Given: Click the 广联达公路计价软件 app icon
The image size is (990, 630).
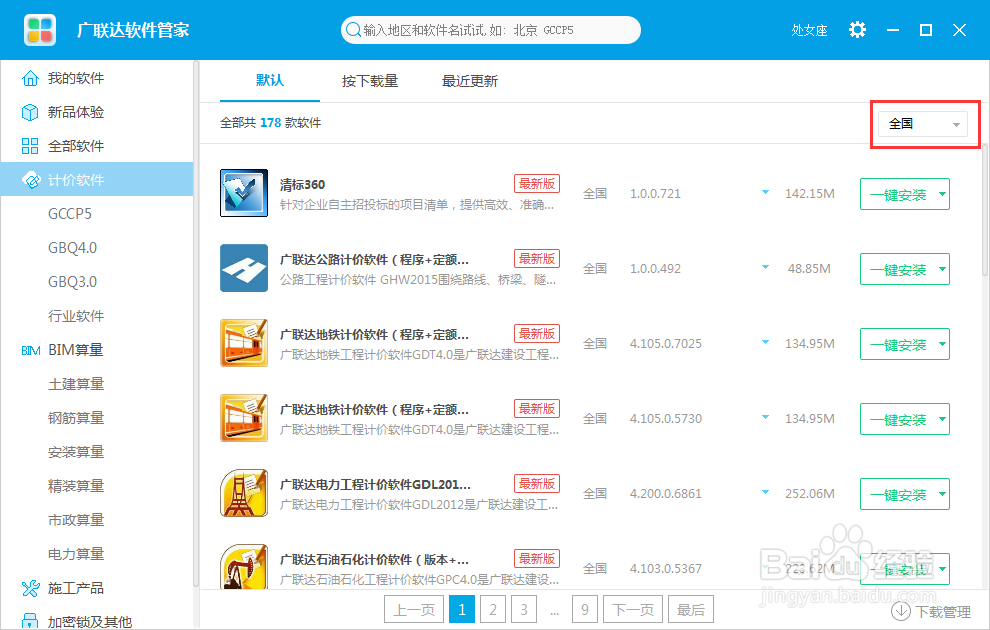Looking at the screenshot, I should click(244, 268).
